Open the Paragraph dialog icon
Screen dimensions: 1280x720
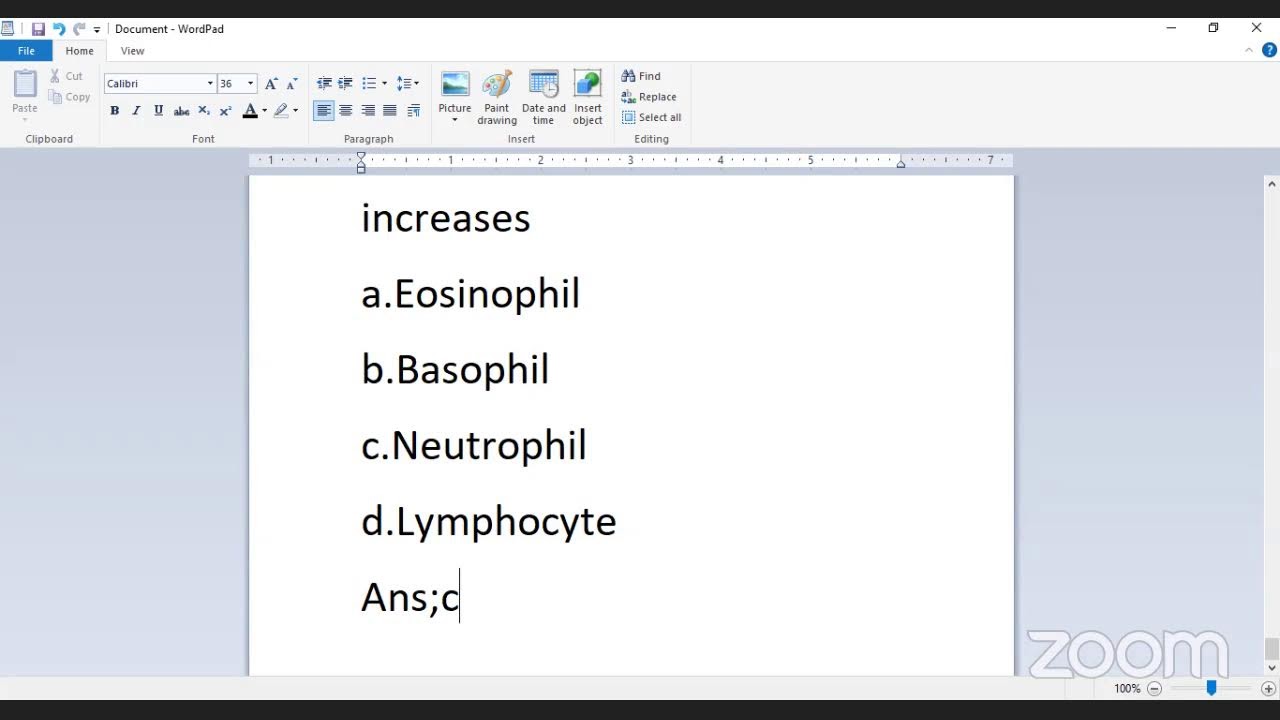[x=414, y=111]
